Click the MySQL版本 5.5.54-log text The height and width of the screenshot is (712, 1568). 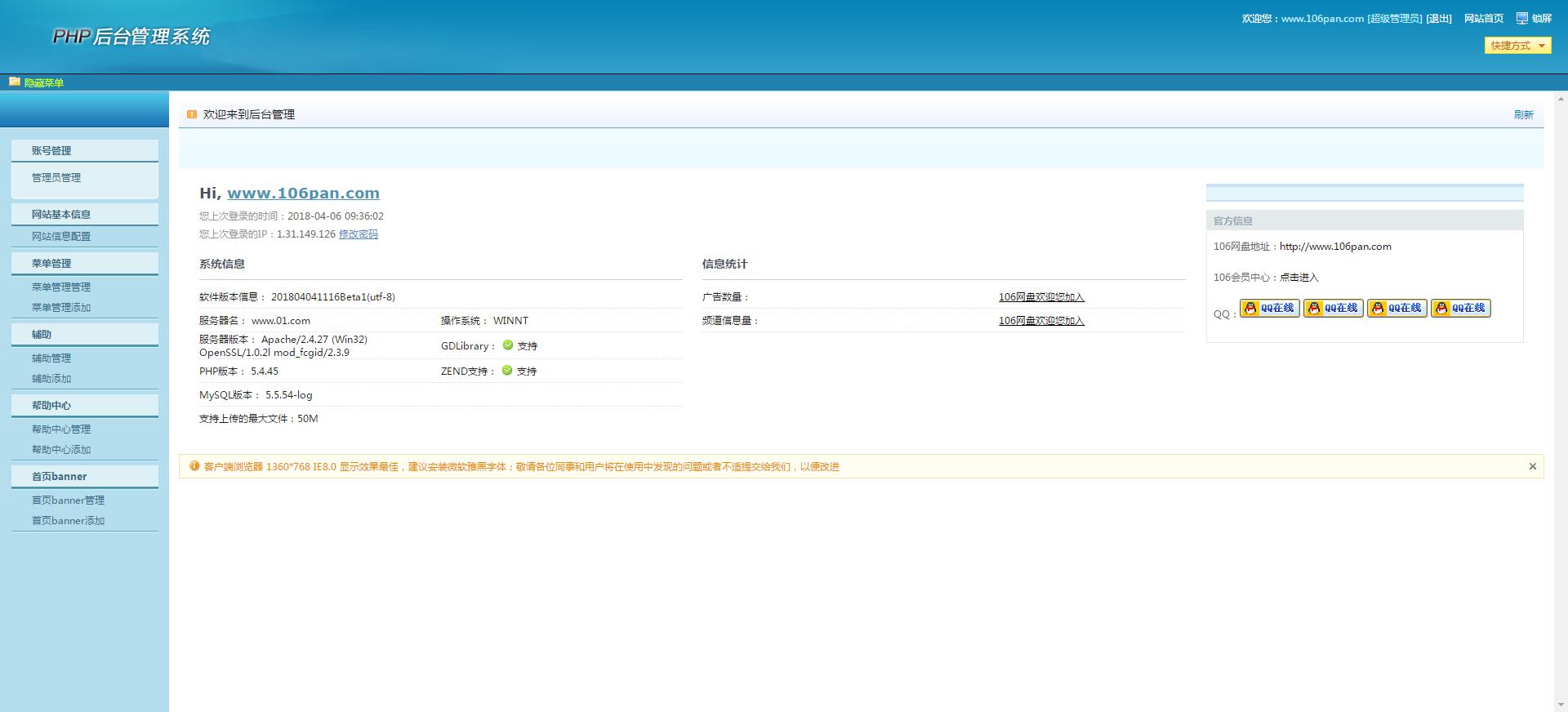pos(256,394)
